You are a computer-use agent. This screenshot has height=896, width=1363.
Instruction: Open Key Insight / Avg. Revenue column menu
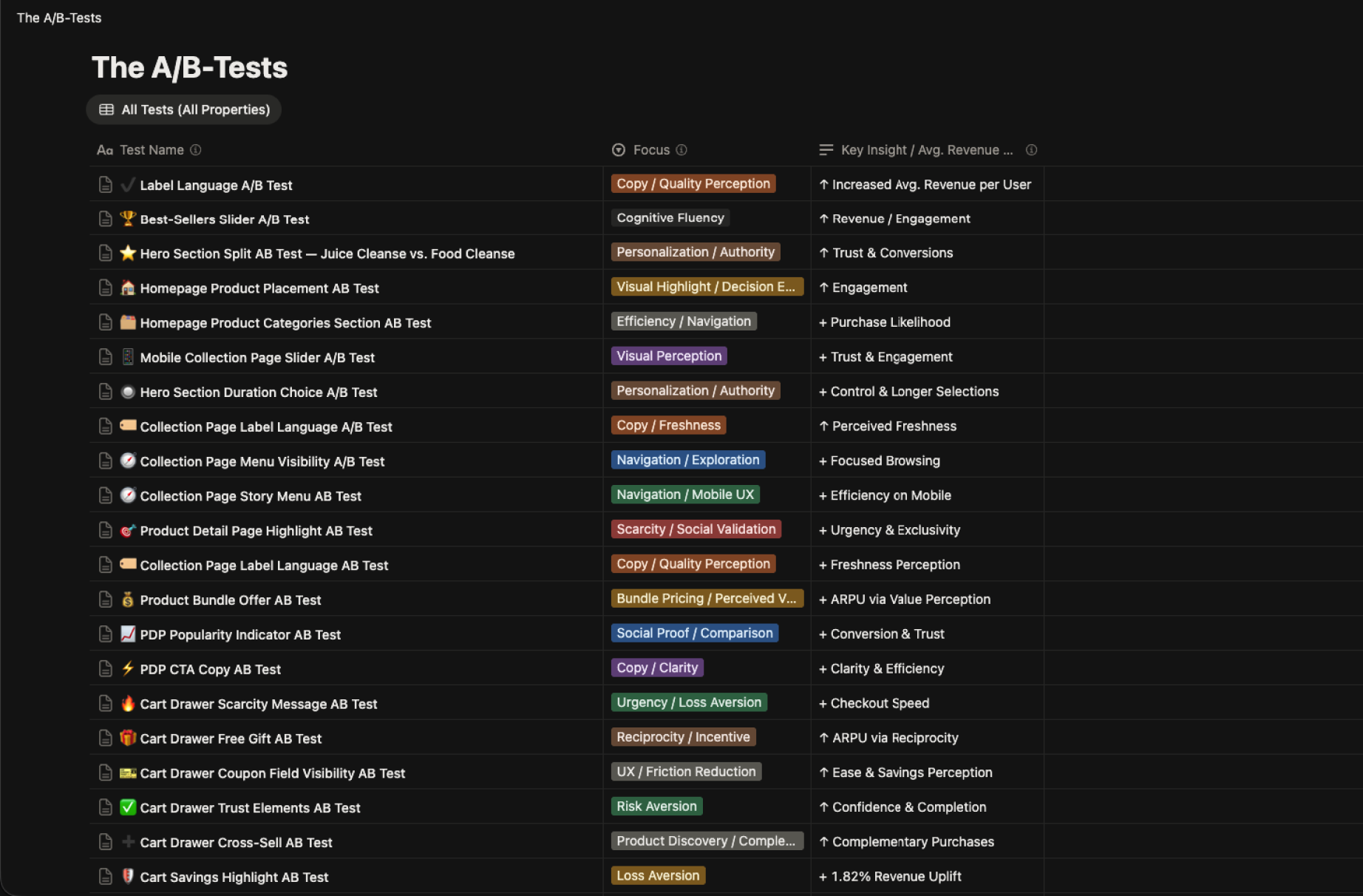point(925,150)
